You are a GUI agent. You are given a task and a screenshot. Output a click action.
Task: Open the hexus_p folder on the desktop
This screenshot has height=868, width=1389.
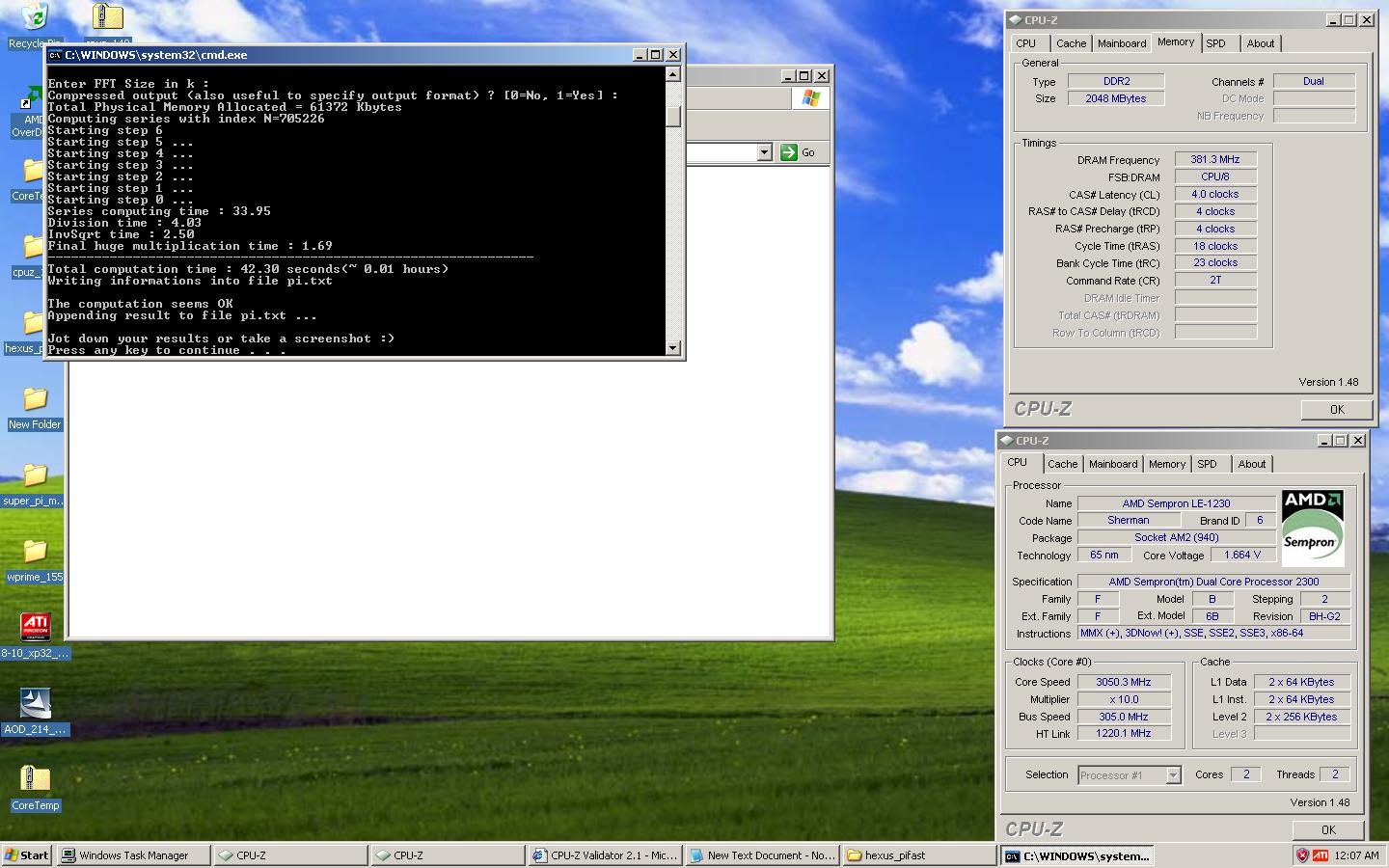click(33, 323)
